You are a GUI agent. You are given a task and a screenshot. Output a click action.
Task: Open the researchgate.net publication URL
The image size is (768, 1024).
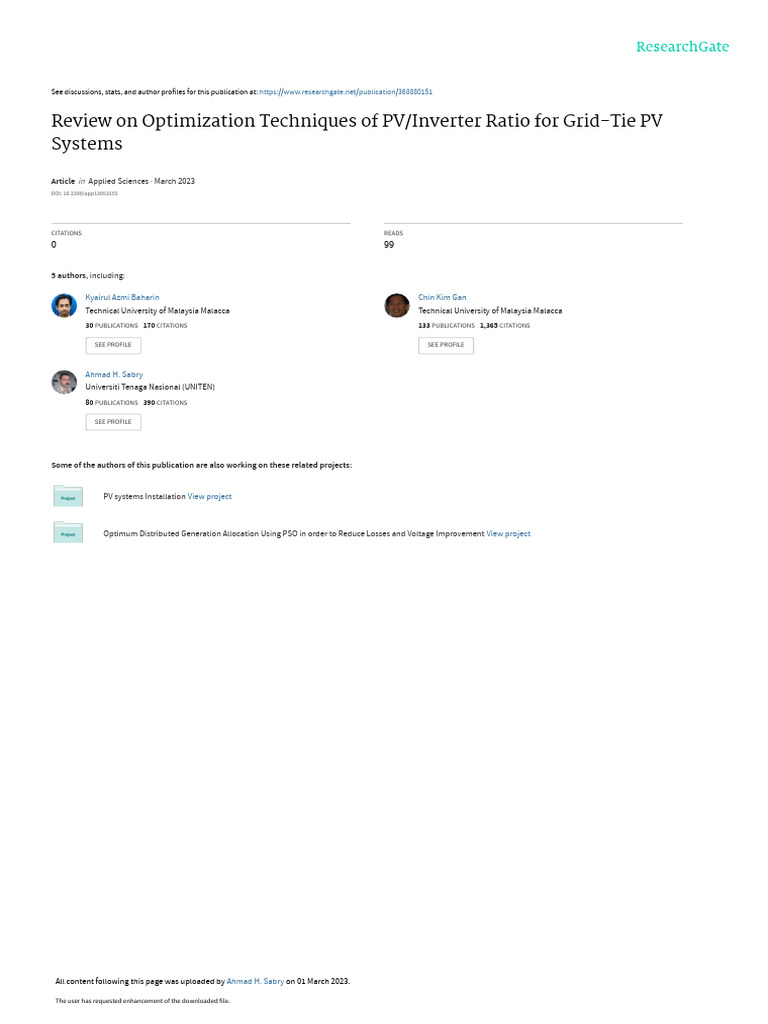(345, 92)
